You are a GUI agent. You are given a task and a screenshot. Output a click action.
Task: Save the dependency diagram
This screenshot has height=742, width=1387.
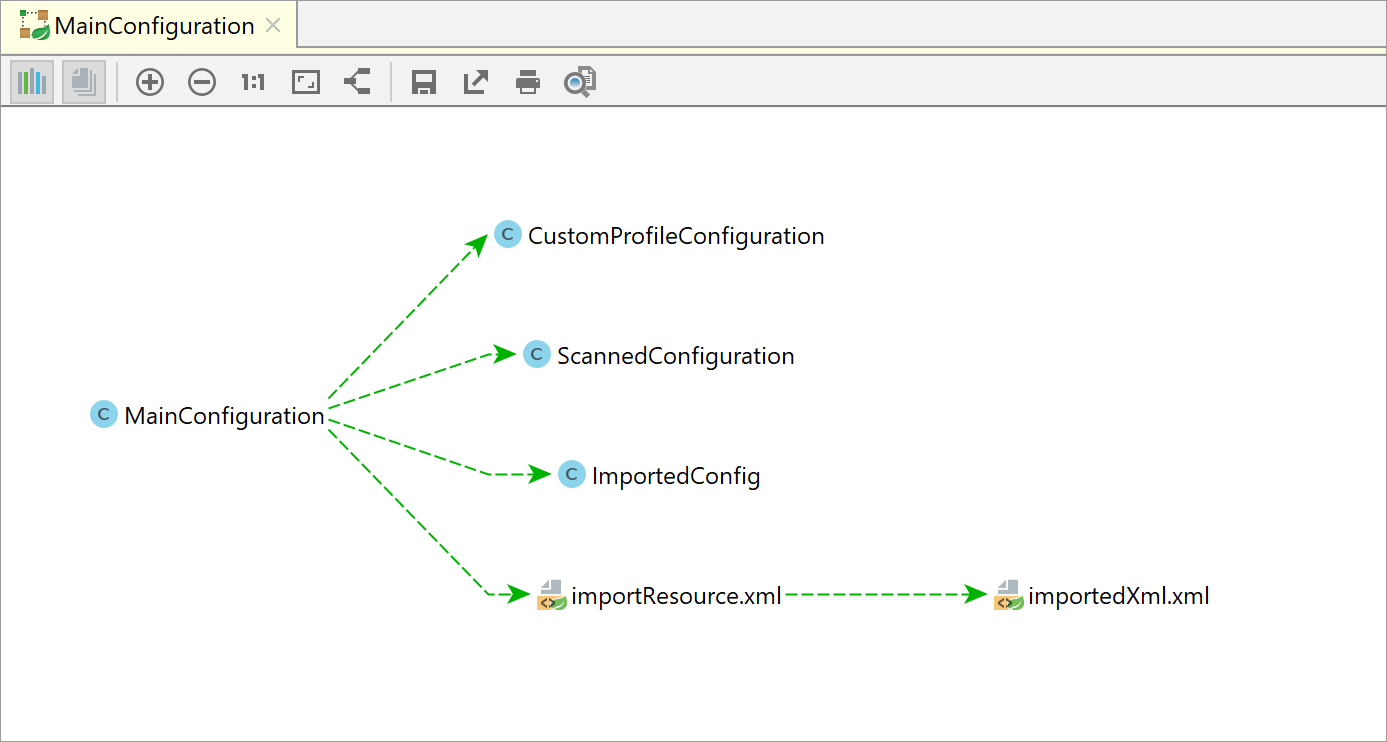[423, 82]
